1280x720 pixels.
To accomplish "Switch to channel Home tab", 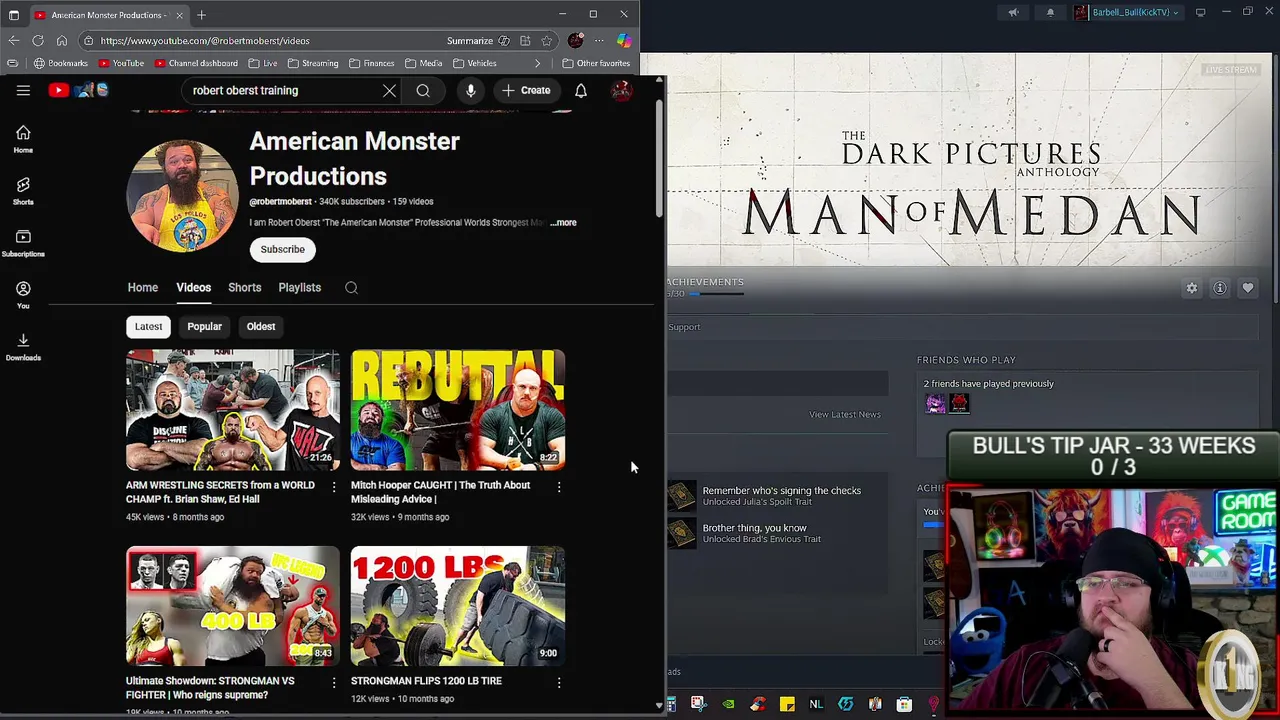I will (x=143, y=288).
